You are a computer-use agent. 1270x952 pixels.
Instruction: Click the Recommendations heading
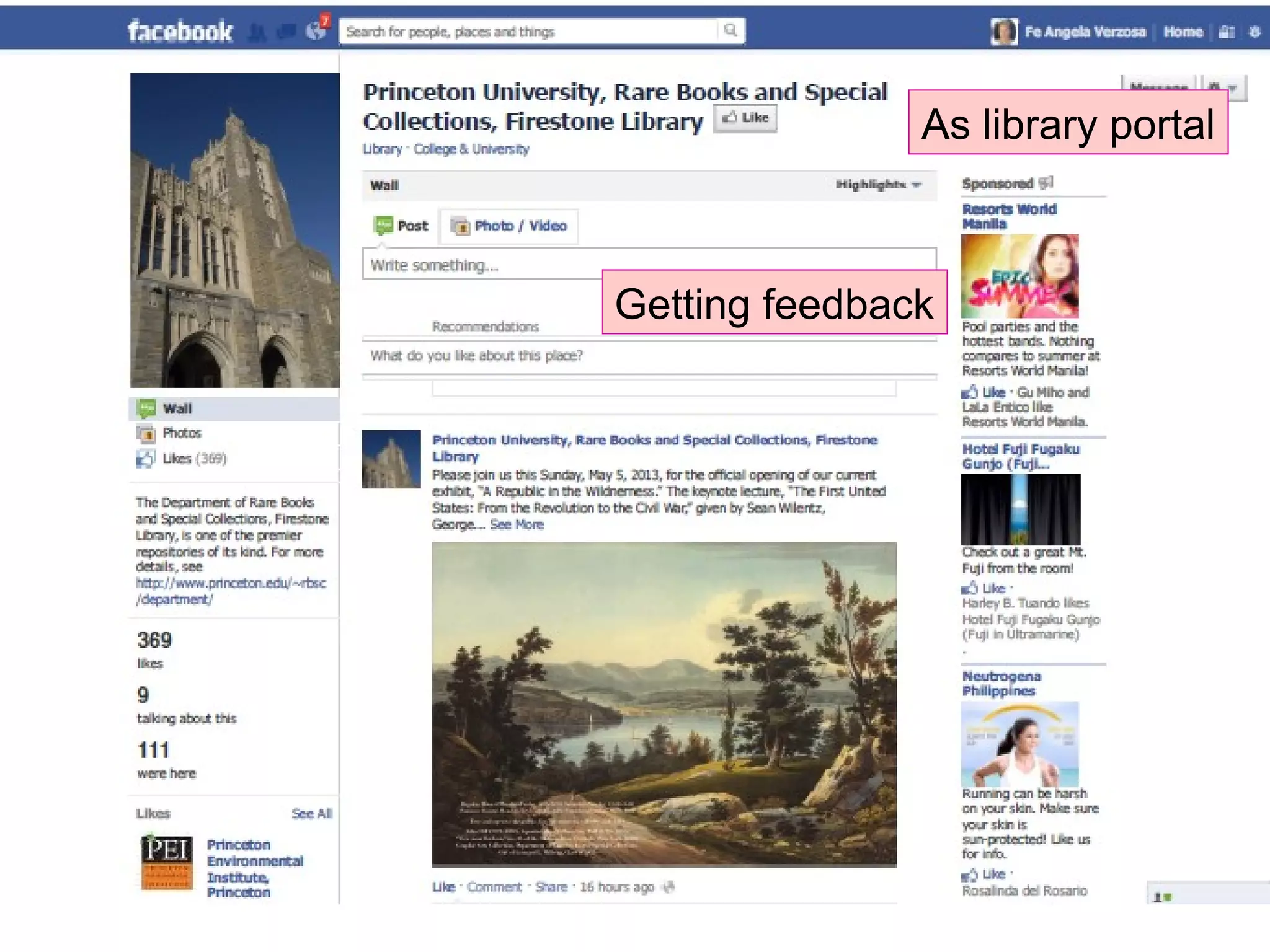click(x=486, y=327)
